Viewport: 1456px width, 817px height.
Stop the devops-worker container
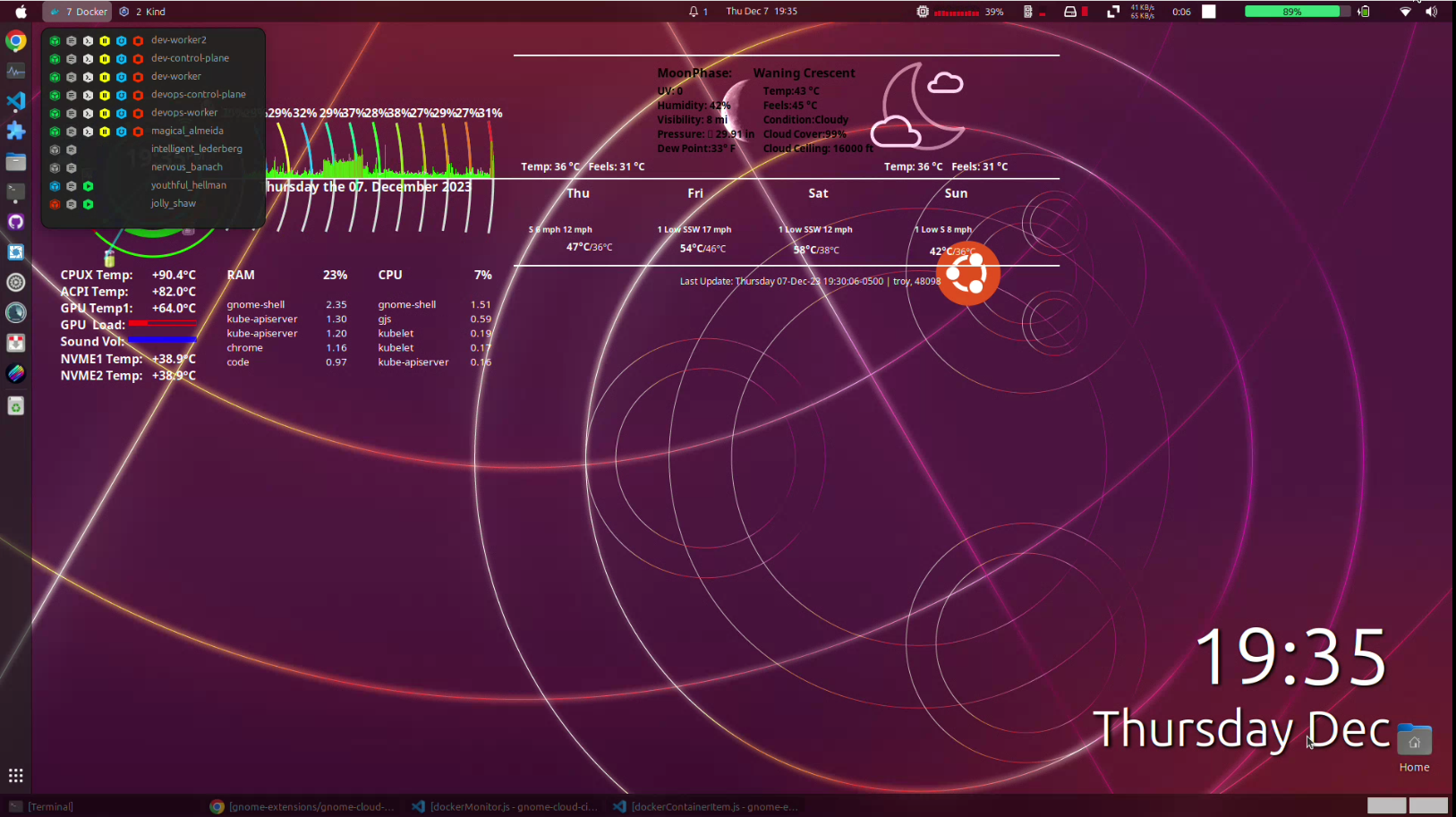[138, 113]
